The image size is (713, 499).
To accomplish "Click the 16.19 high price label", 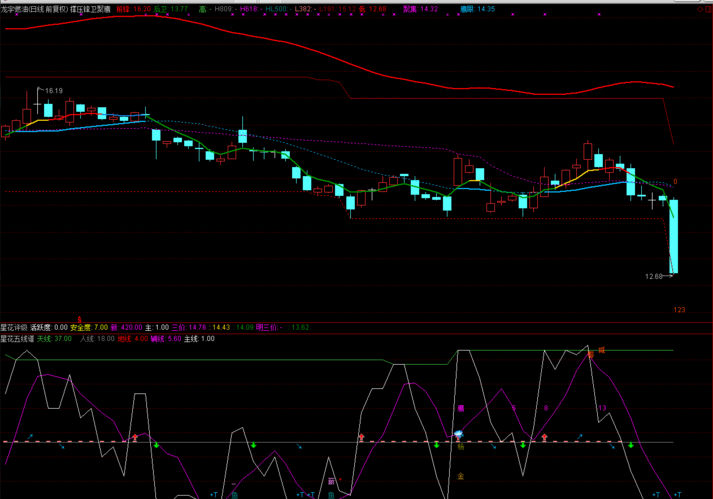I will tap(54, 91).
